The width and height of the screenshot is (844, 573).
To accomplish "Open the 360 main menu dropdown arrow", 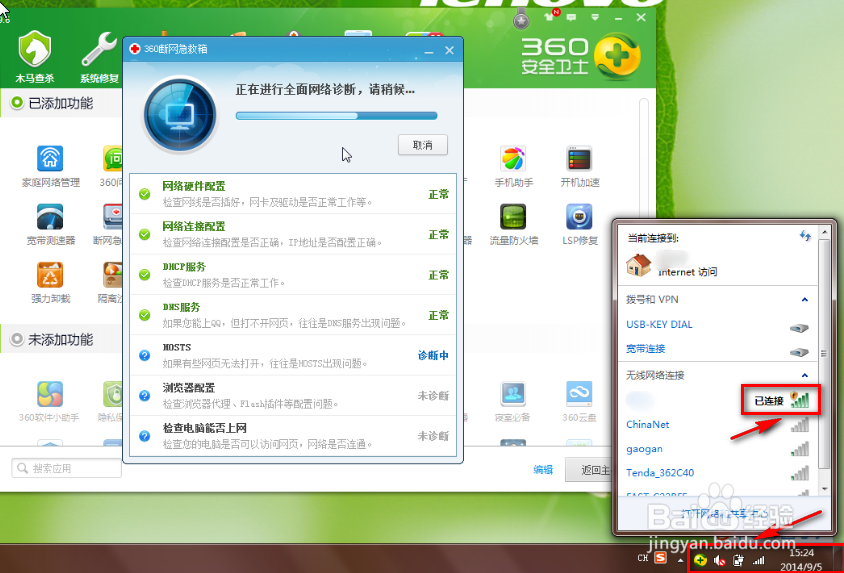I will pos(595,18).
